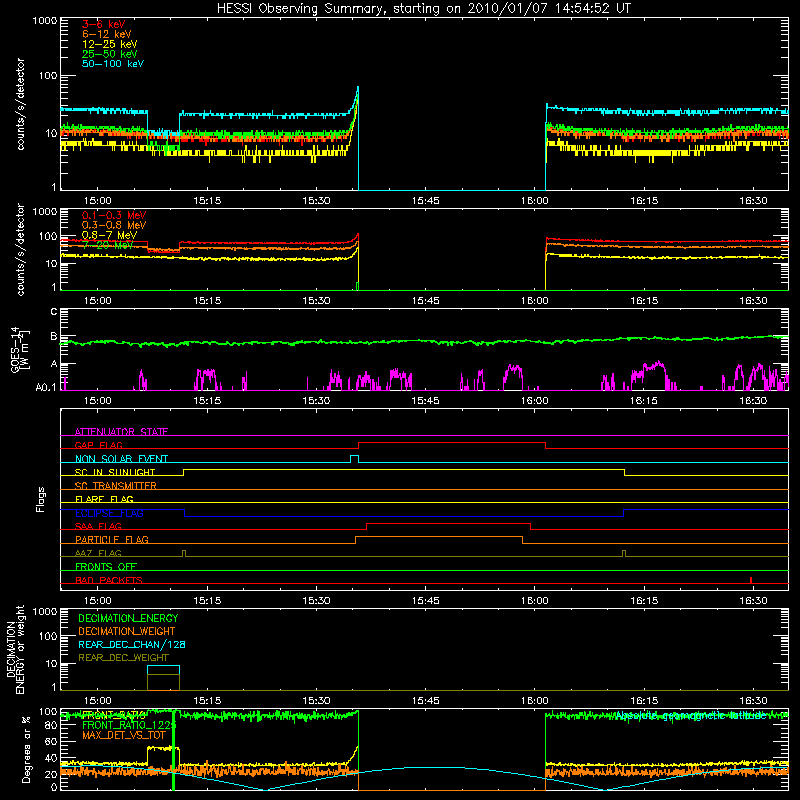Click the FRONTS_OFF flag label

(x=106, y=566)
